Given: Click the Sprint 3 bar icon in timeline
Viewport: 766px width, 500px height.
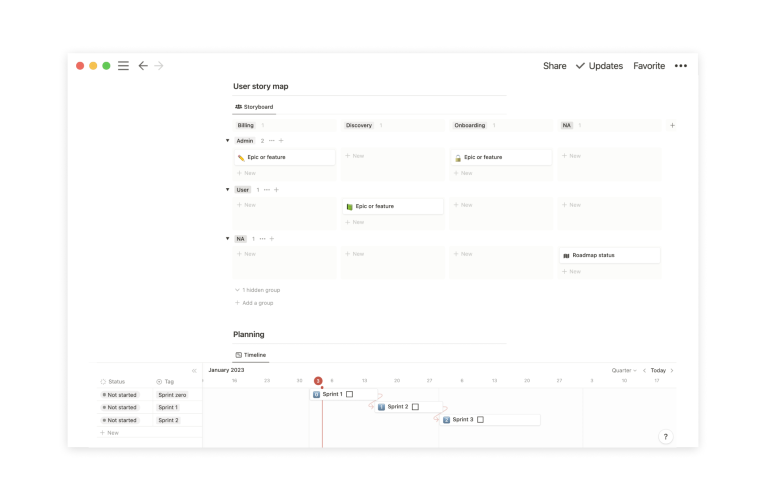Looking at the screenshot, I should tap(446, 420).
